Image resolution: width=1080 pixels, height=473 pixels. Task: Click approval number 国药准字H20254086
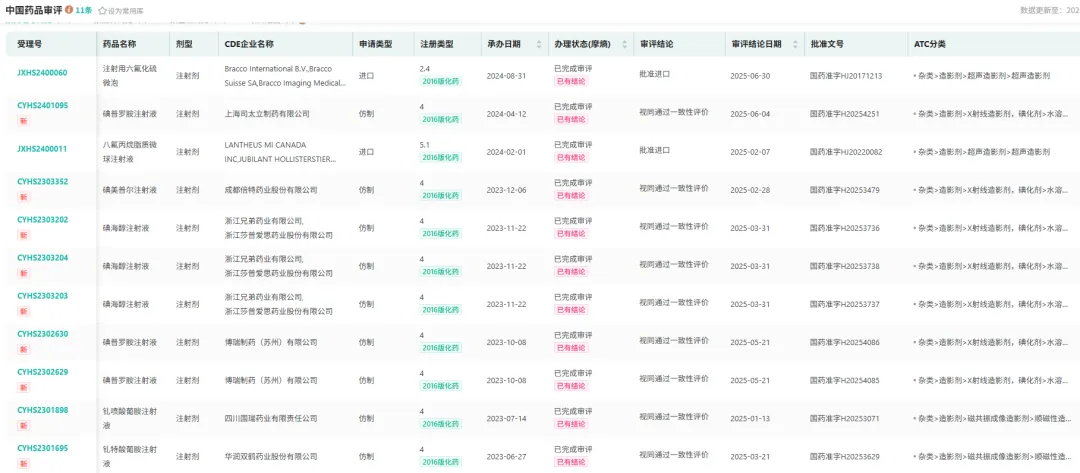point(844,341)
